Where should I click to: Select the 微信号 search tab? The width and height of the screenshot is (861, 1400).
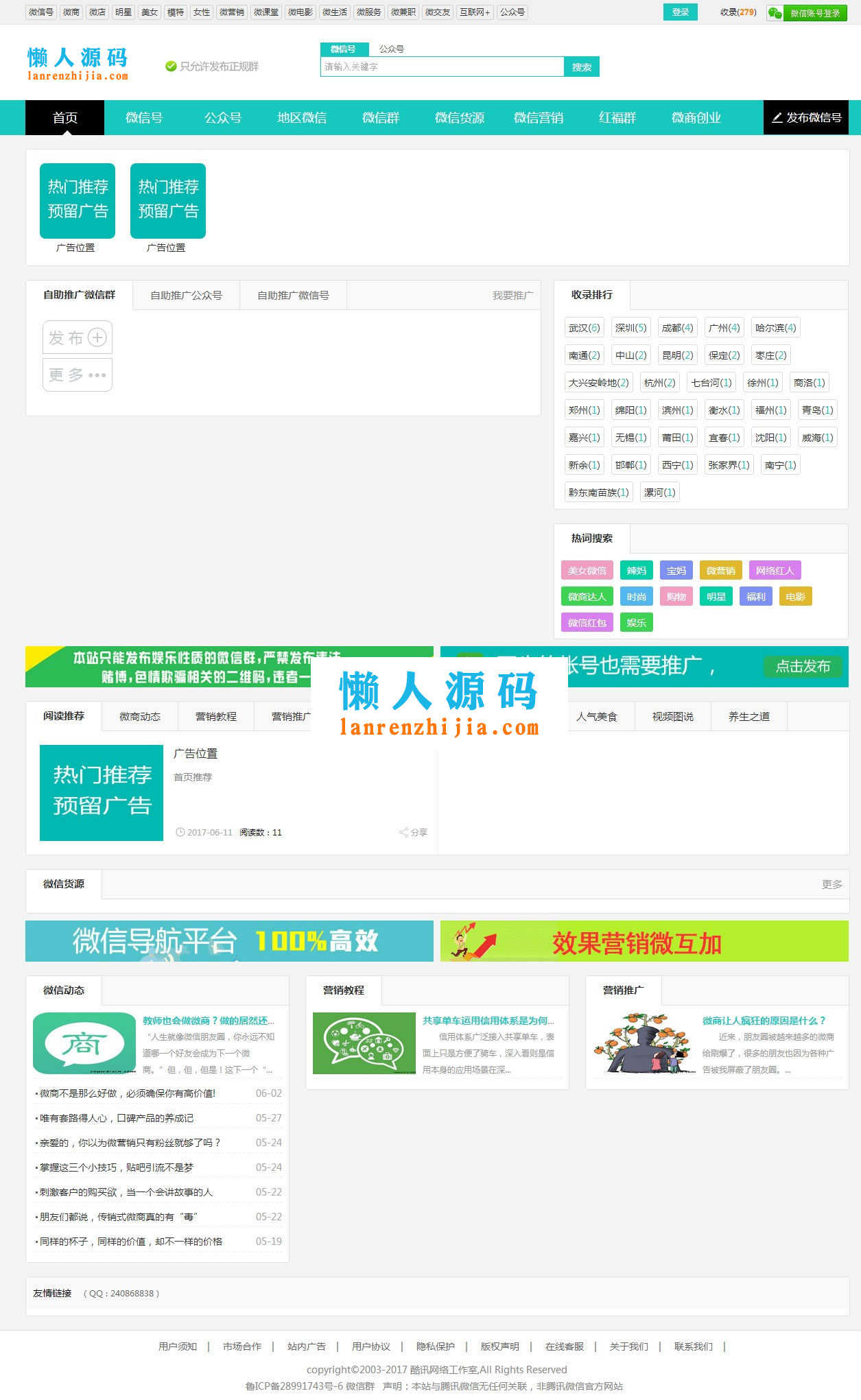[x=344, y=49]
